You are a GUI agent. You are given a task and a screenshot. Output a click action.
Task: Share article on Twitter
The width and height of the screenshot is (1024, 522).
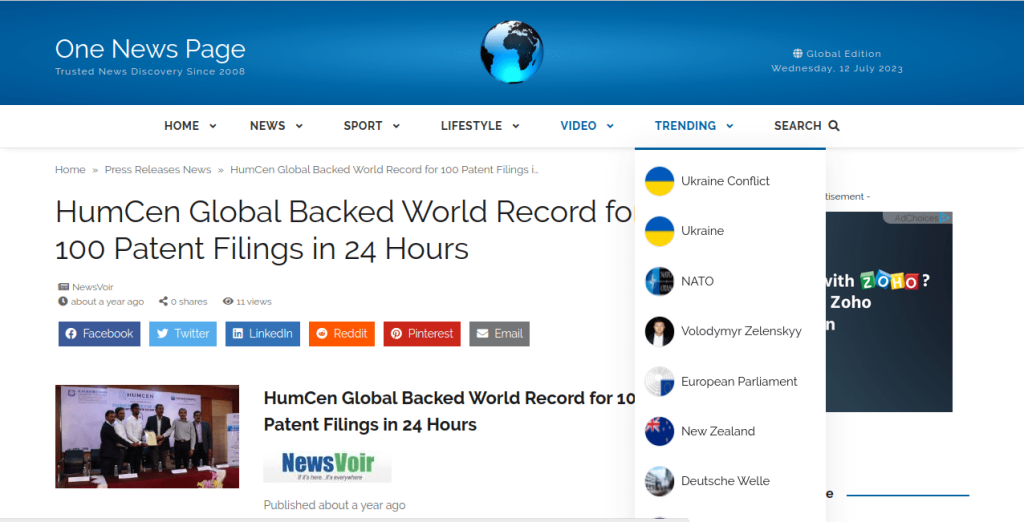[x=183, y=334]
